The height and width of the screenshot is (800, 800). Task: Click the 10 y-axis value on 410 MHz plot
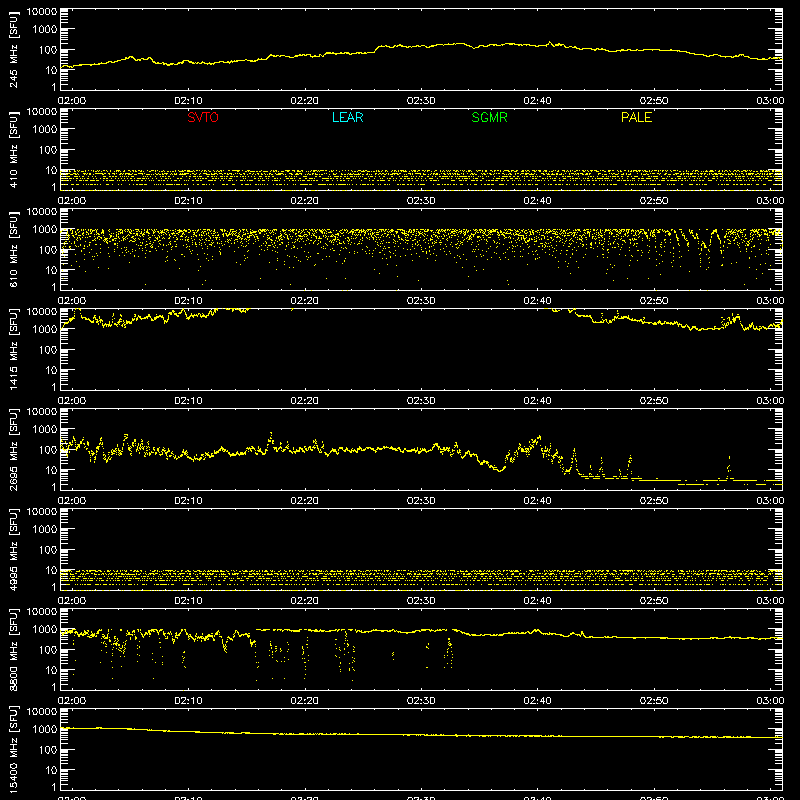52,170
